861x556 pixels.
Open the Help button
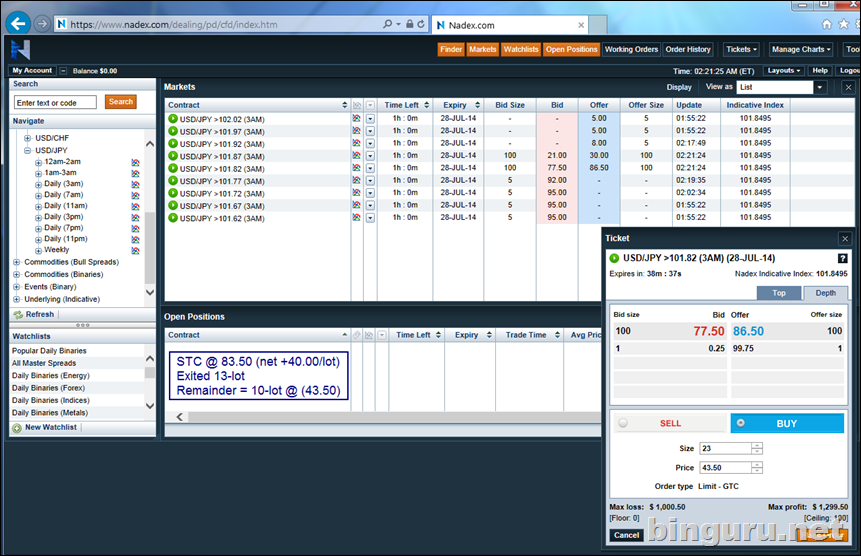(820, 71)
